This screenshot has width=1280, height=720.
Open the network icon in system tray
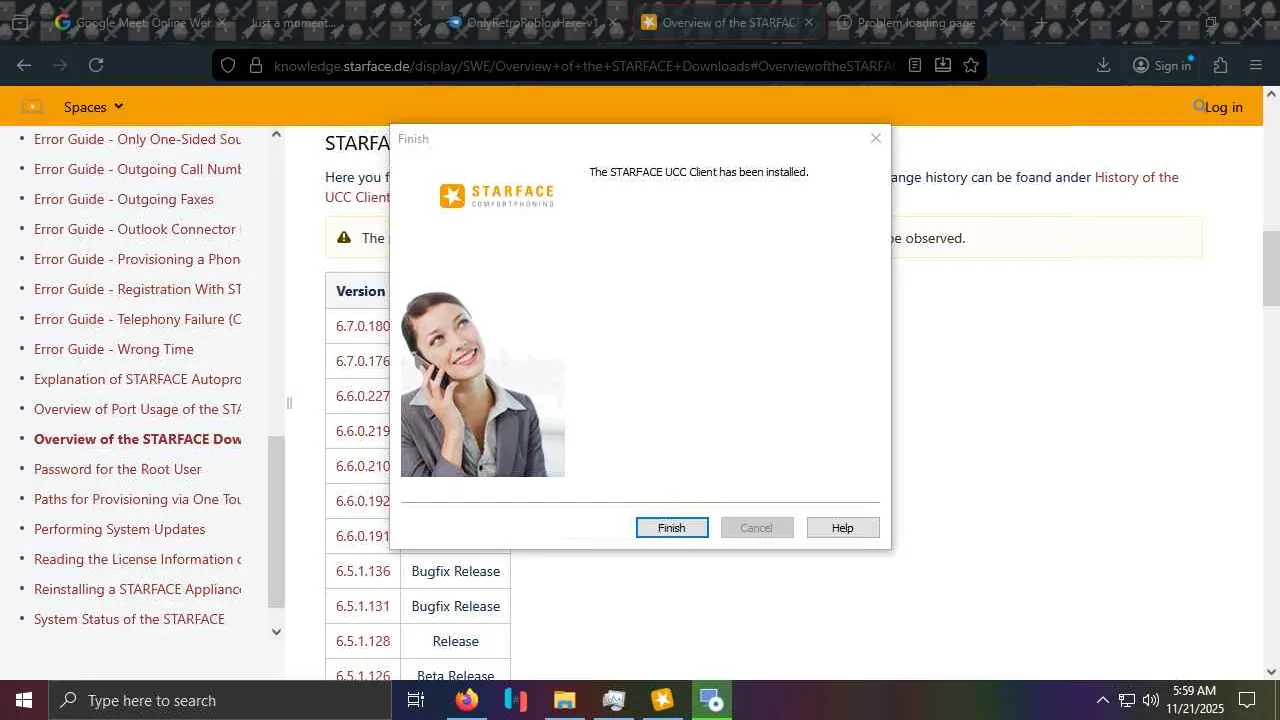[x=1127, y=700]
